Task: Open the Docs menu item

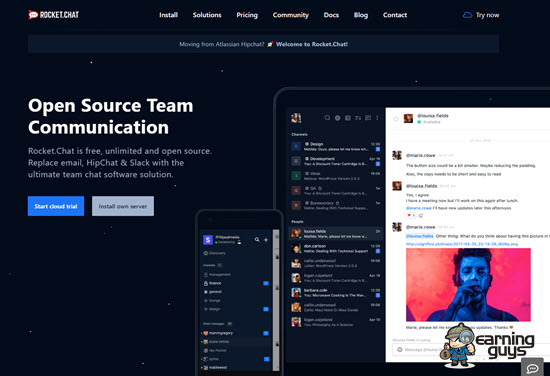Action: click(x=331, y=15)
